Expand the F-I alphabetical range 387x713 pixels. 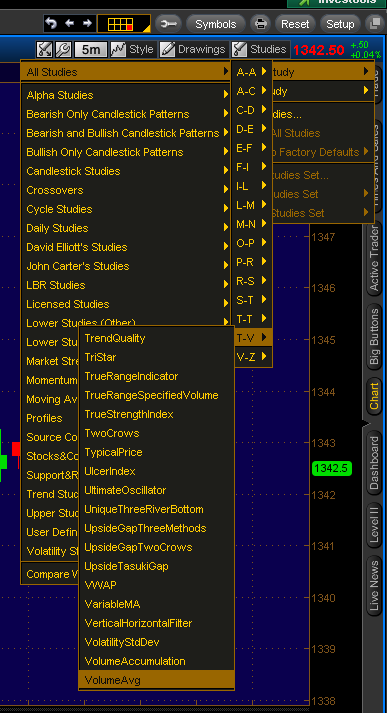pos(251,167)
